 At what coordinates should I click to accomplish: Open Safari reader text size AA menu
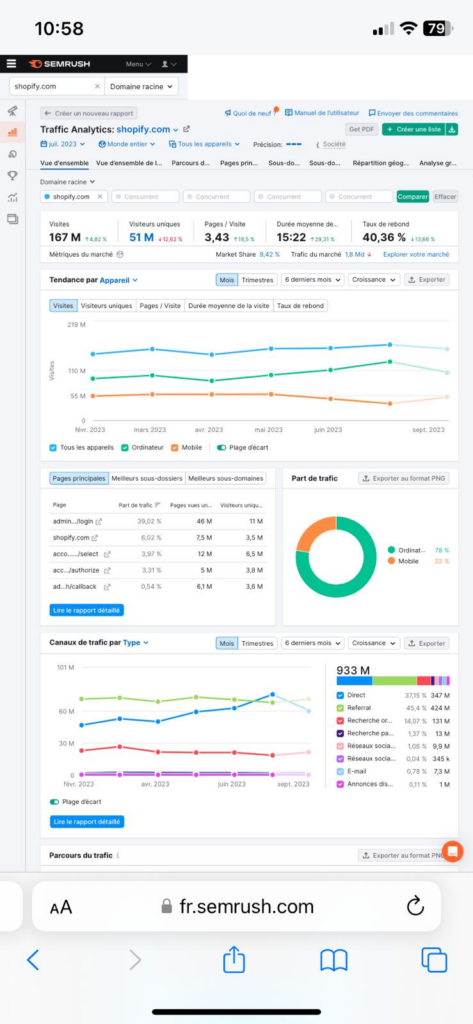61,907
